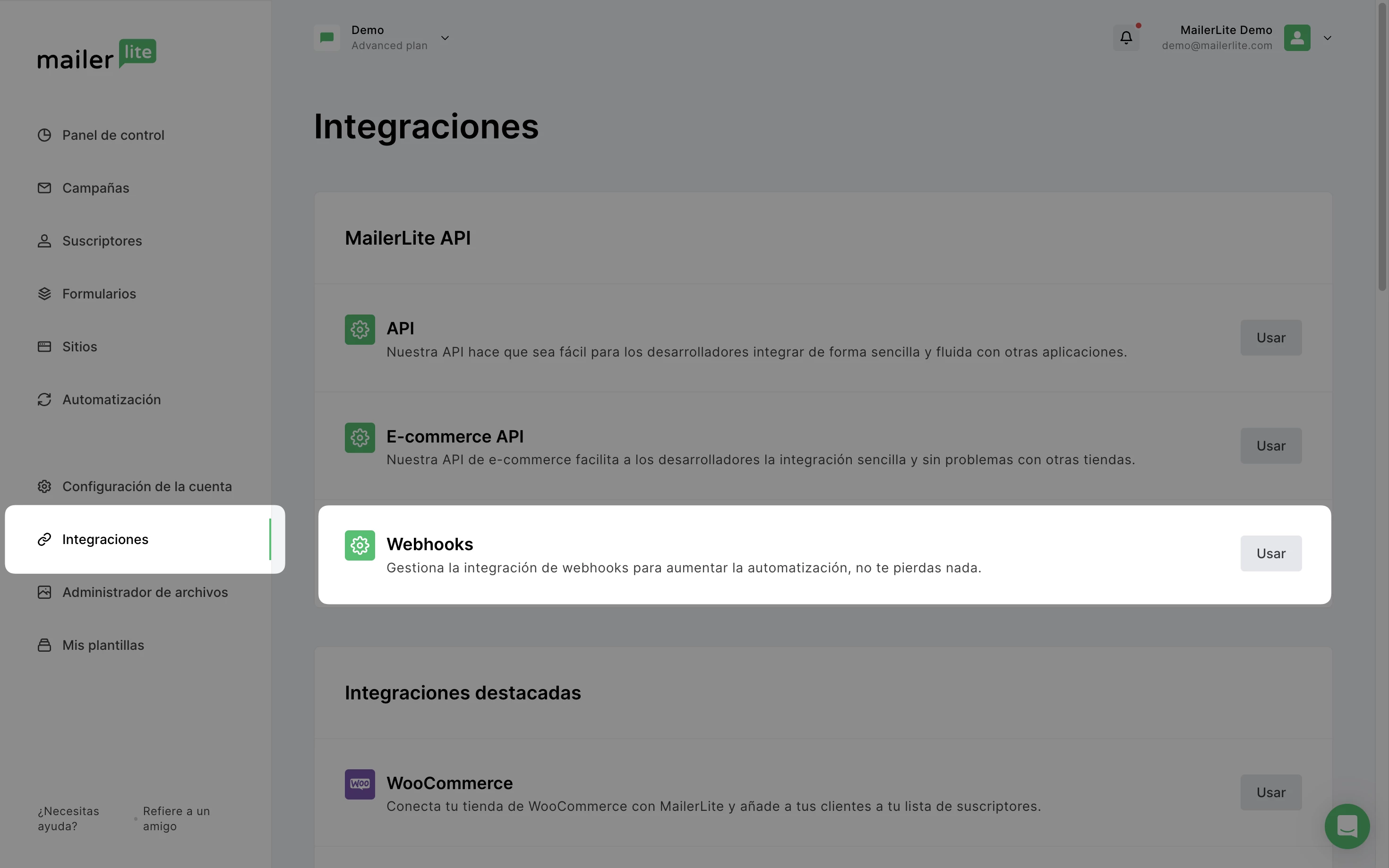The height and width of the screenshot is (868, 1389).
Task: Open the Formularios section
Action: [x=99, y=293]
